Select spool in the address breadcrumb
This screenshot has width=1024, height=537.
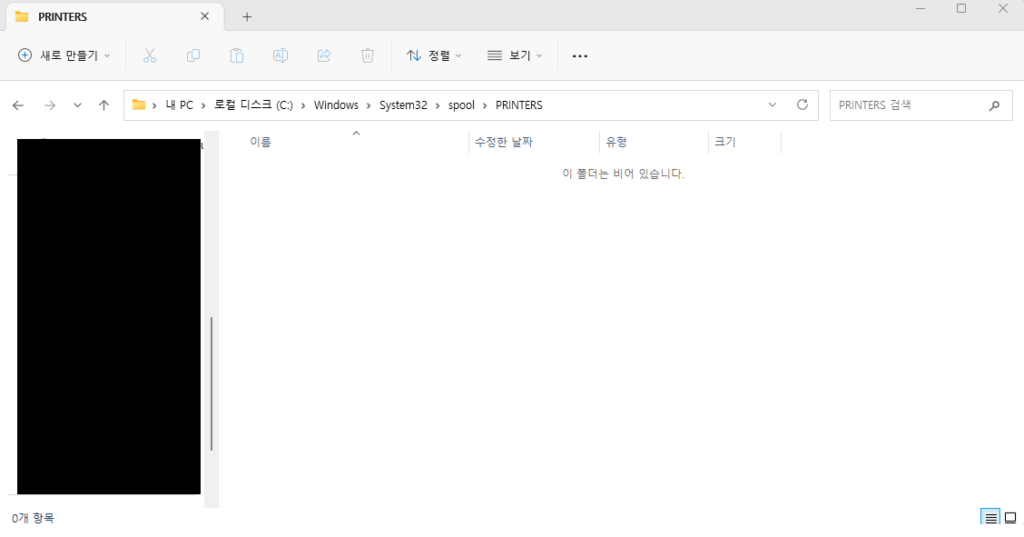461,105
